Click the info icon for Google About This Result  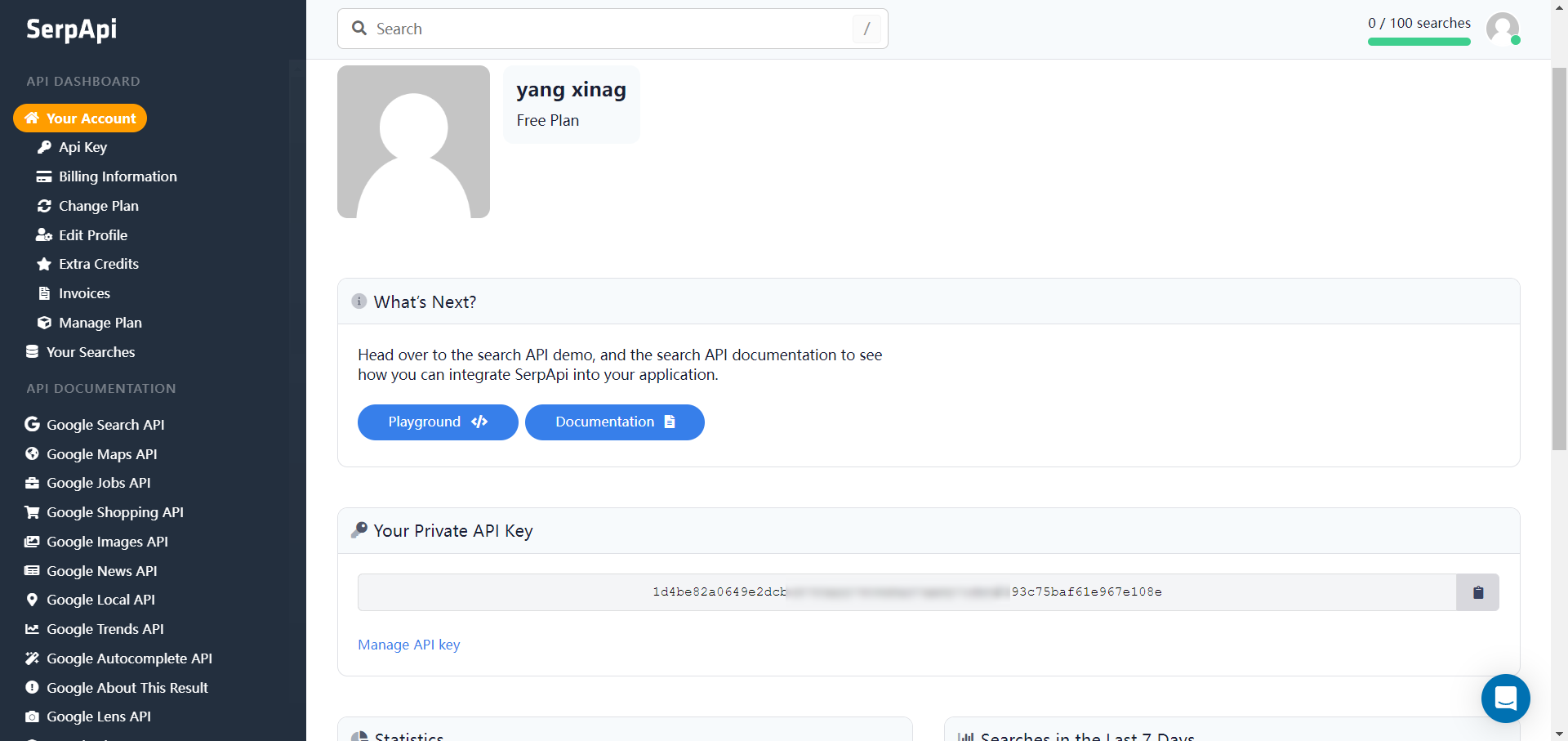point(32,688)
